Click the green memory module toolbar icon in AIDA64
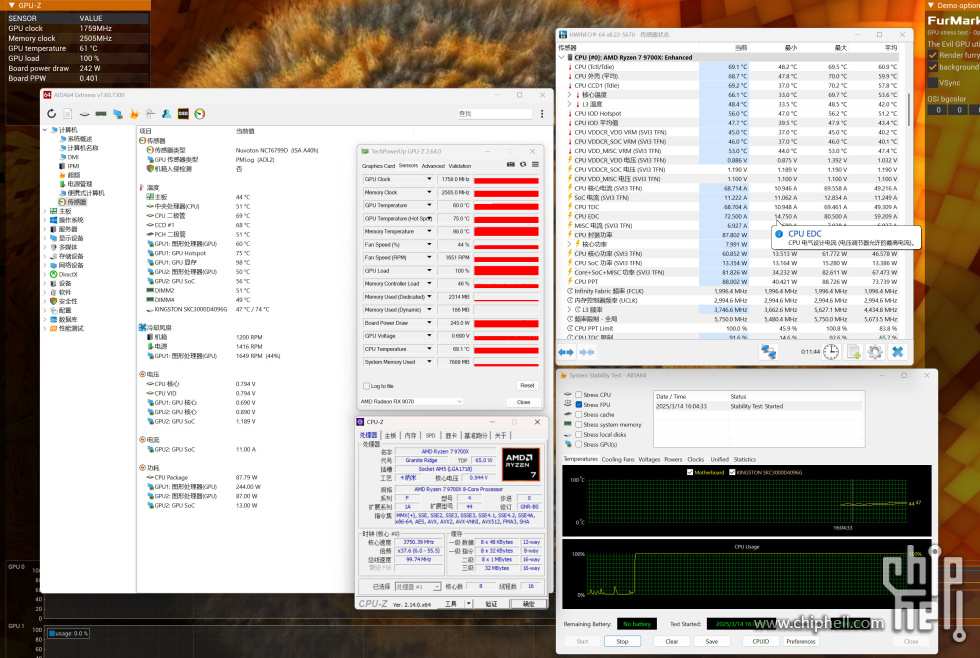Viewport: 980px width, 658px height. pos(101,114)
